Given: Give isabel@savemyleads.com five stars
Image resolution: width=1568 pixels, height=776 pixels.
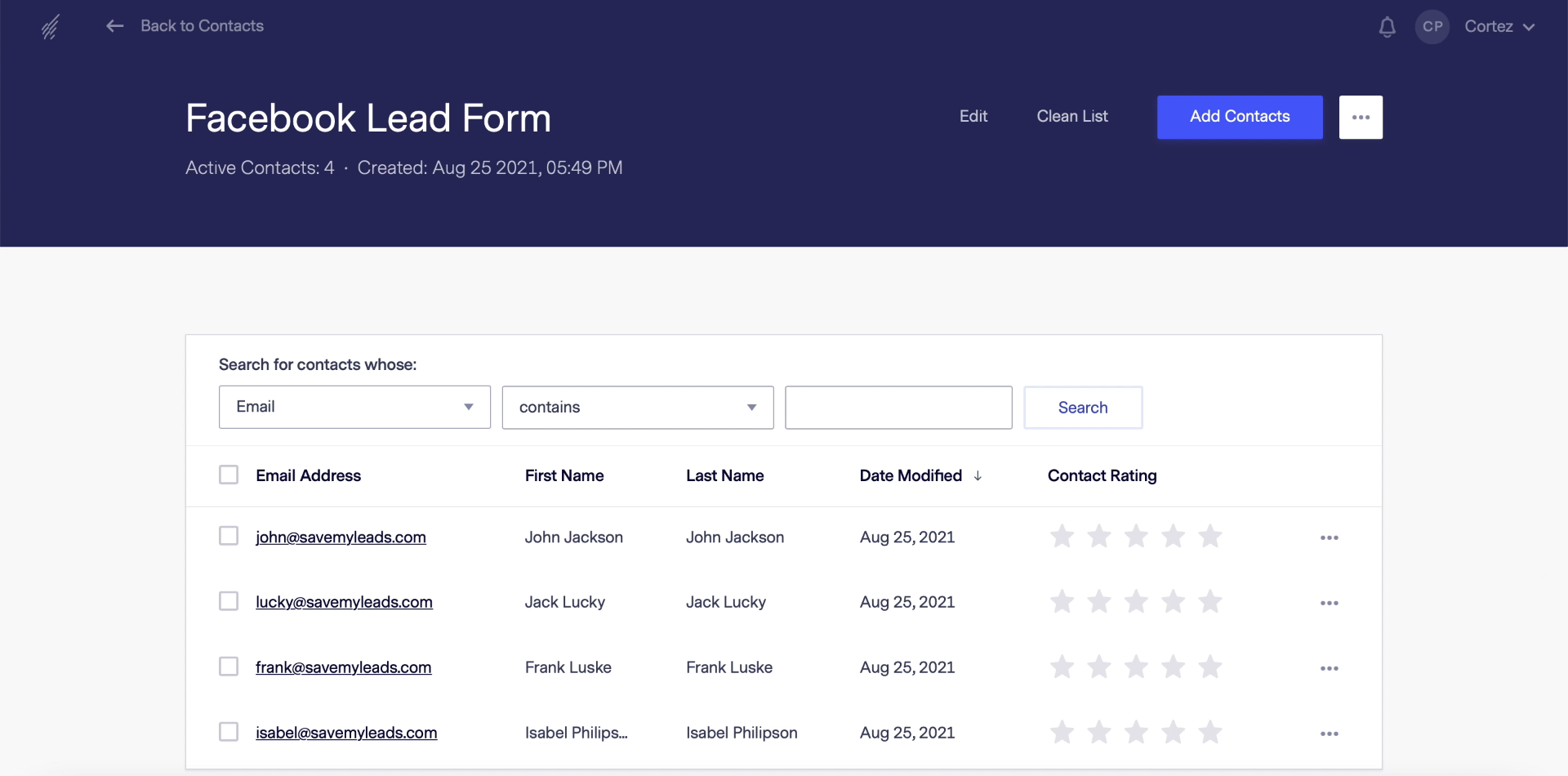Looking at the screenshot, I should pos(1210,732).
